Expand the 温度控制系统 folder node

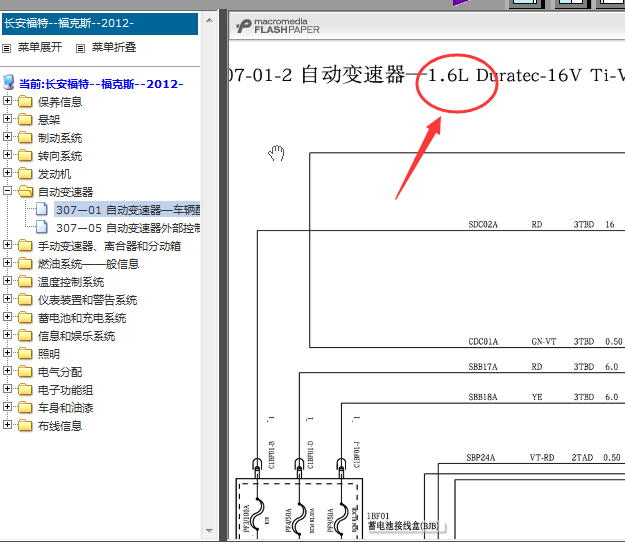pyautogui.click(x=7, y=281)
